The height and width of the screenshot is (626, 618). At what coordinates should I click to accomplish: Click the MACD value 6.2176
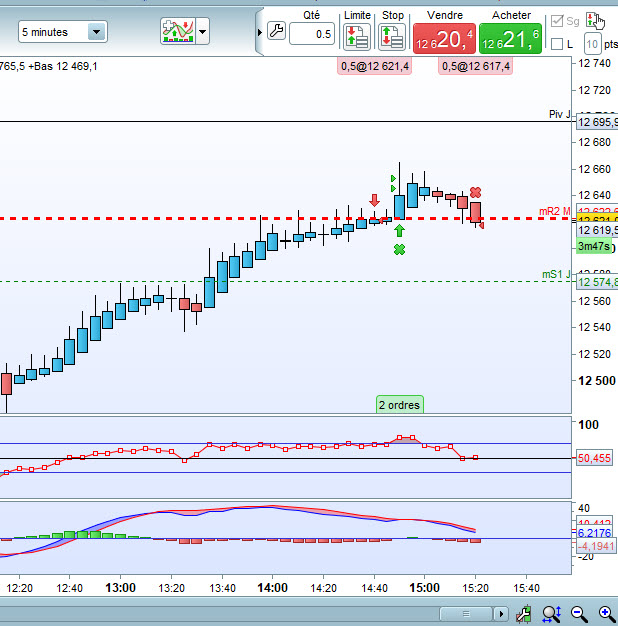(594, 533)
